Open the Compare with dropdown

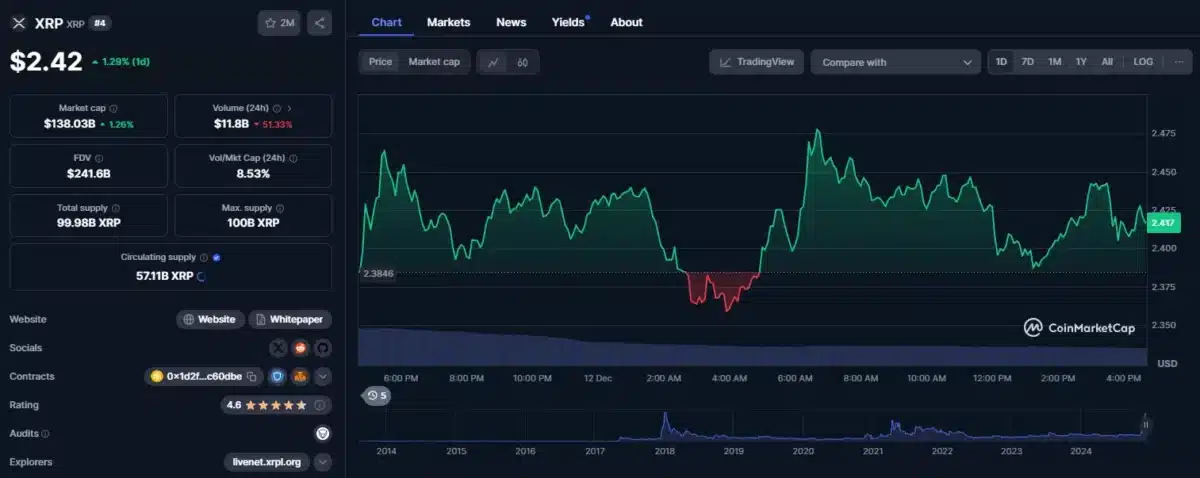click(x=895, y=62)
